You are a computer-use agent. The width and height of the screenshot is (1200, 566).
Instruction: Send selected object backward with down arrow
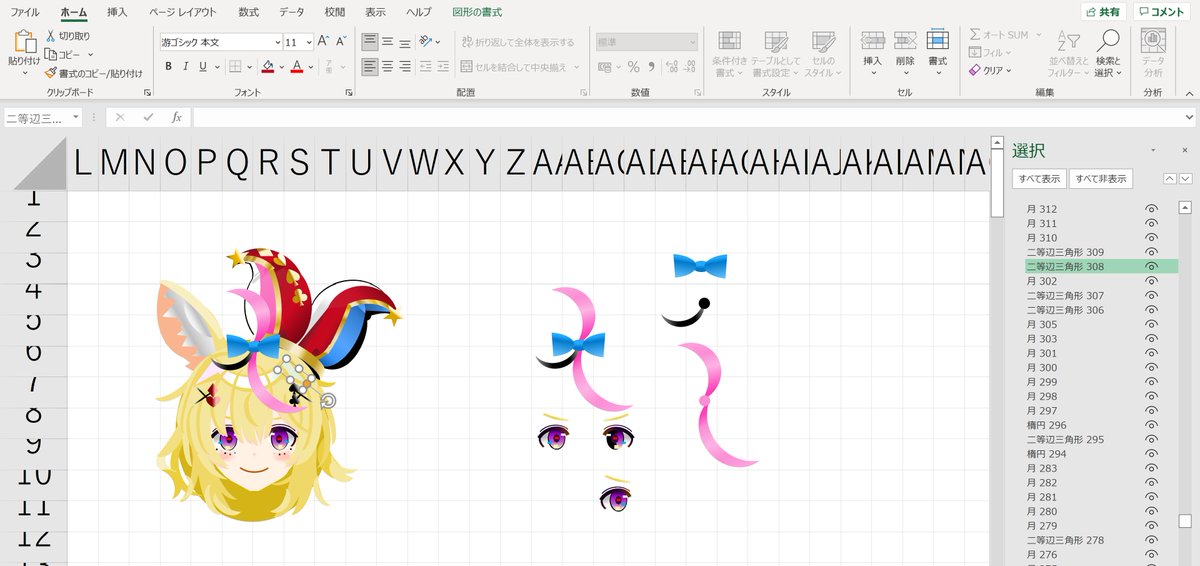1185,178
